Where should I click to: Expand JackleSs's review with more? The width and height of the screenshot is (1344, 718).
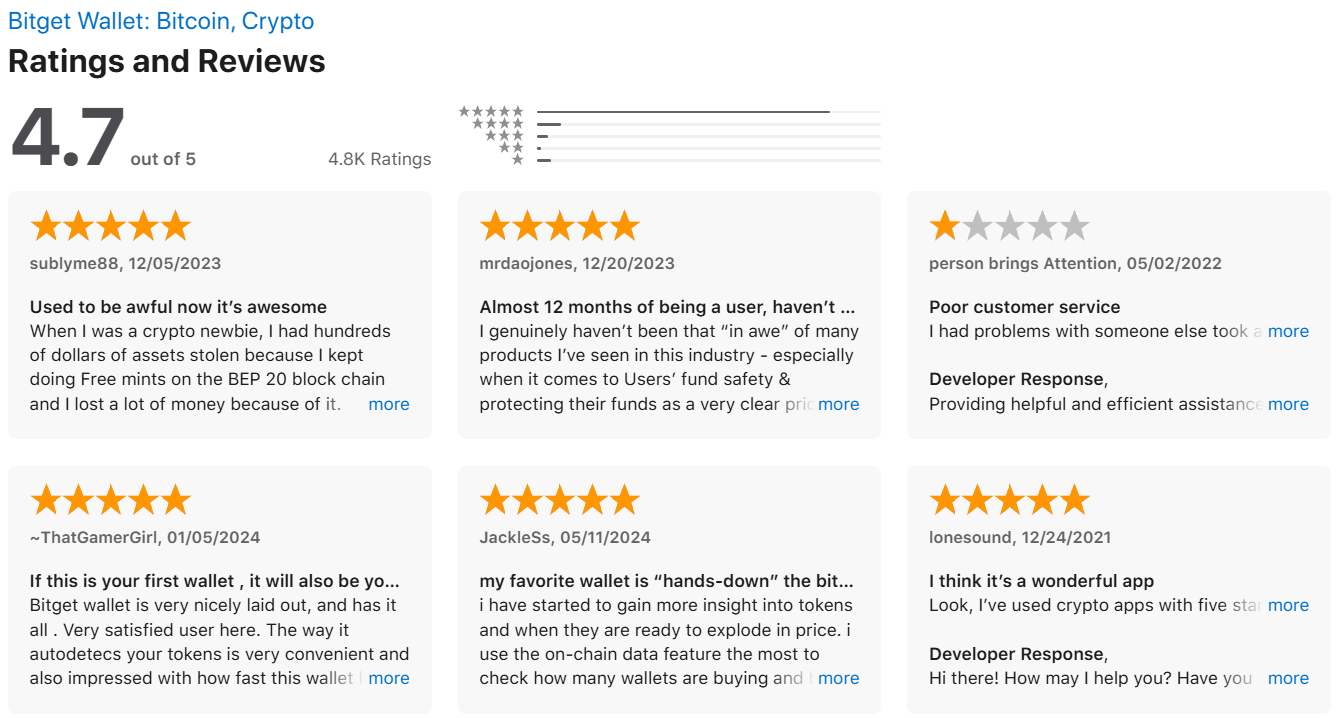point(838,678)
